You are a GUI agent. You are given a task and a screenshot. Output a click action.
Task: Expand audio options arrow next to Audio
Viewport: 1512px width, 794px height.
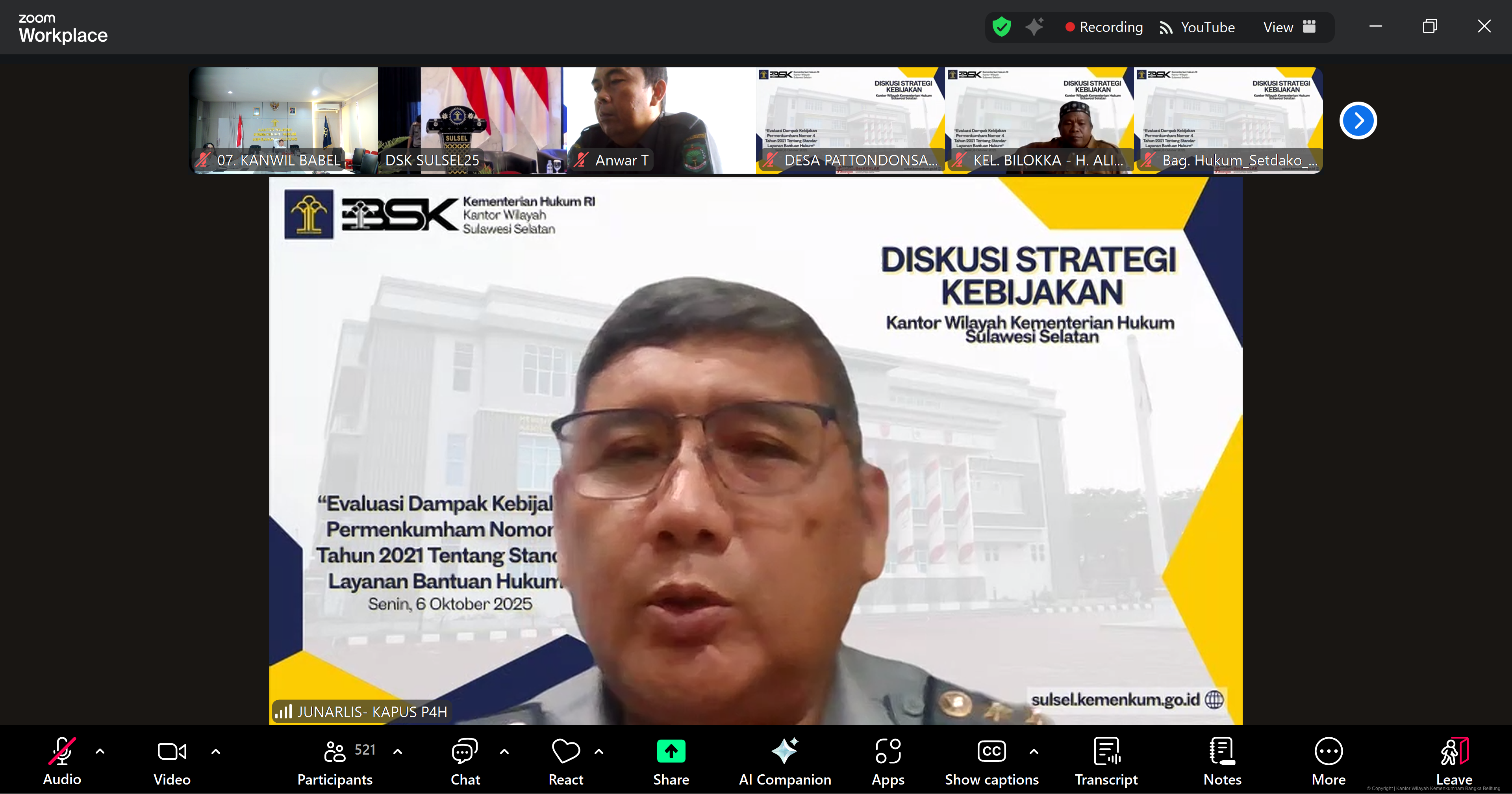pos(100,751)
